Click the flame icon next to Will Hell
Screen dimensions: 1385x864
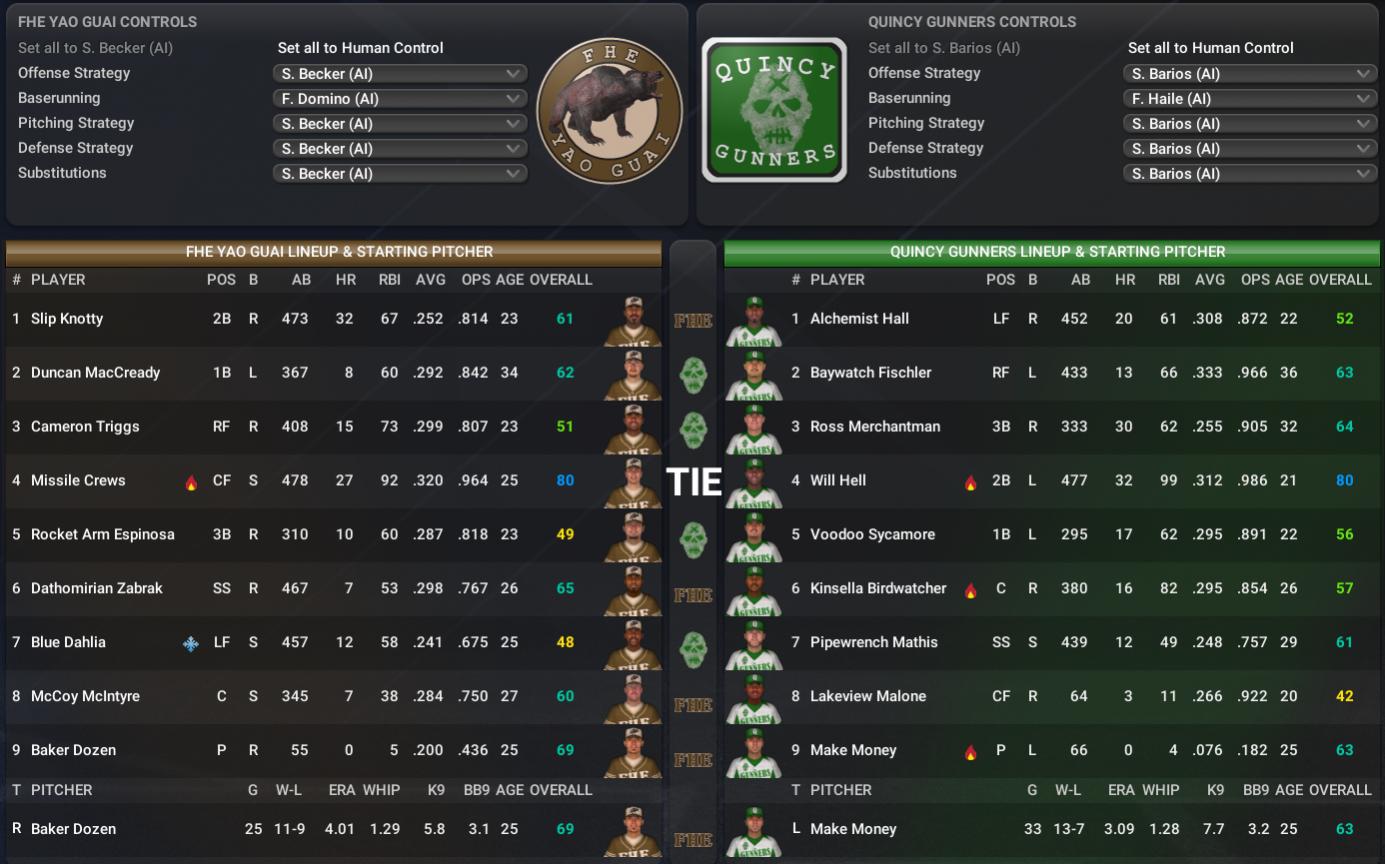click(970, 482)
